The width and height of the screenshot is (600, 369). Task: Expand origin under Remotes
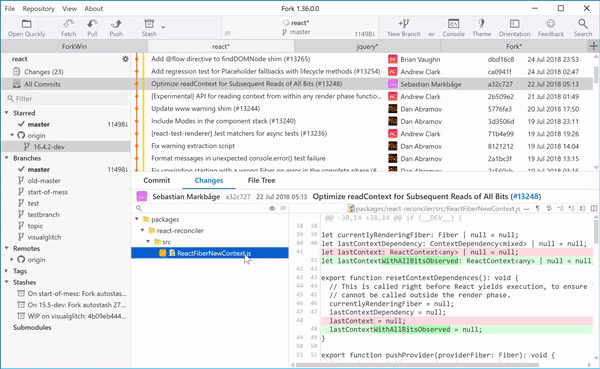coord(12,259)
